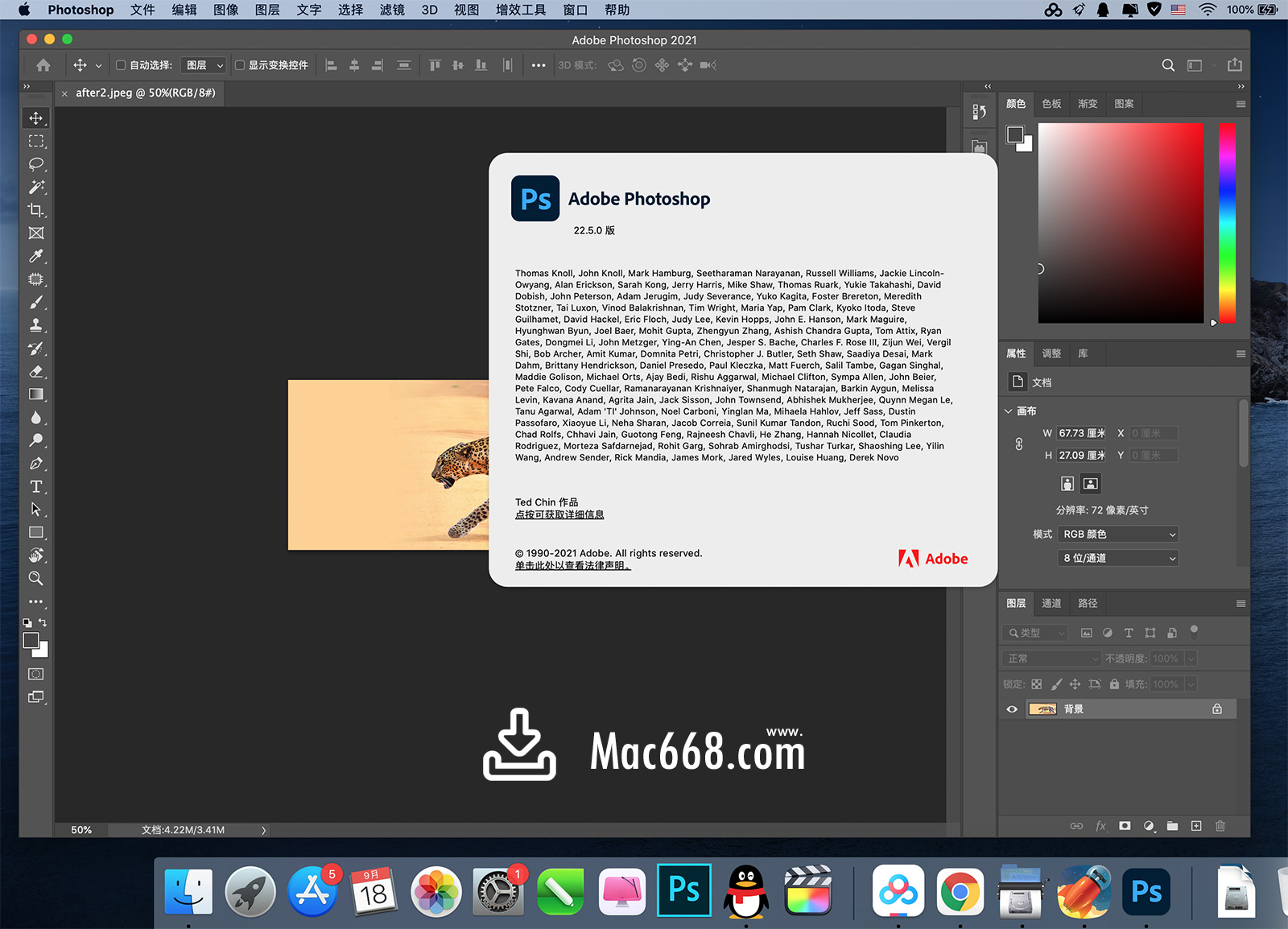
Task: Select the History Brush tool
Action: point(36,349)
